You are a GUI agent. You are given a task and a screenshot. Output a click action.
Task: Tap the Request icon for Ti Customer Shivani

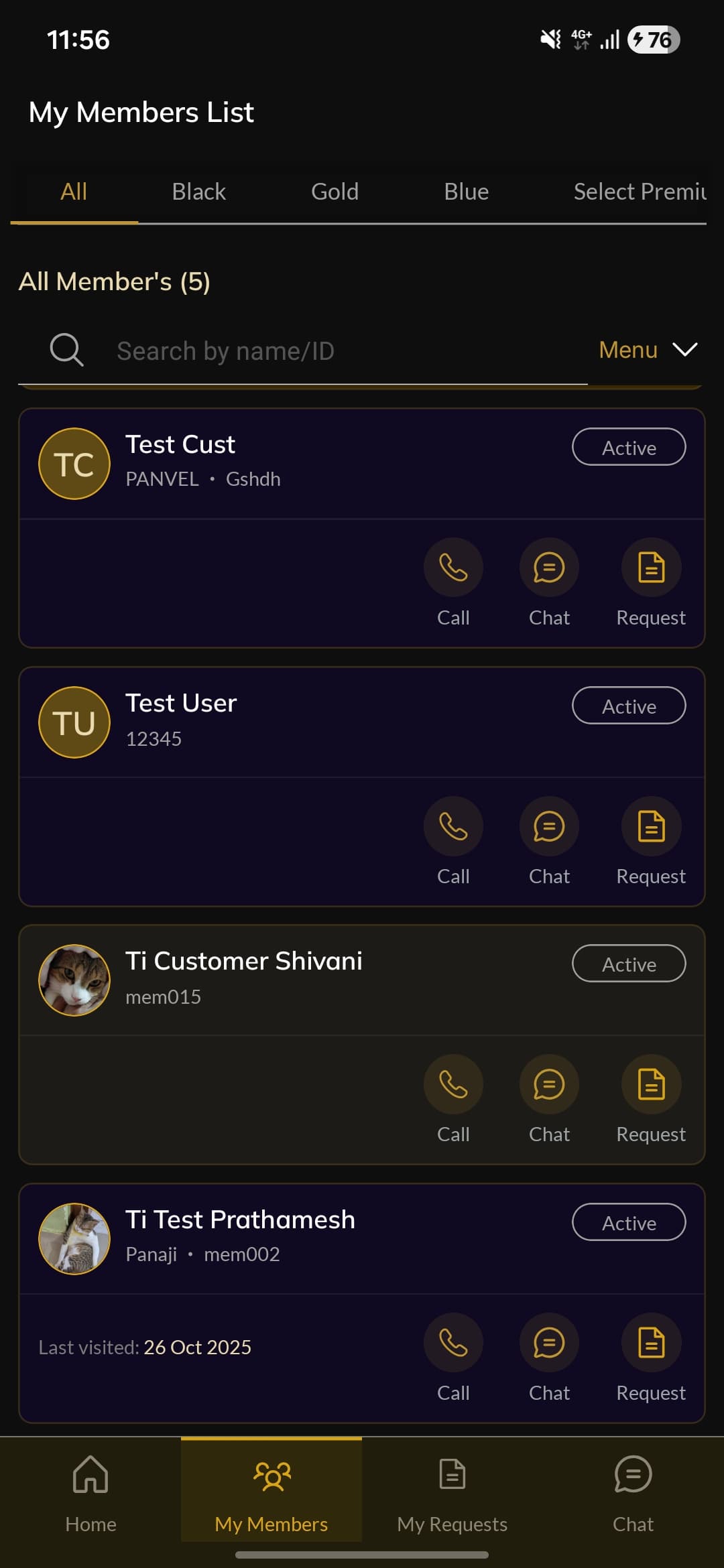coord(650,1085)
